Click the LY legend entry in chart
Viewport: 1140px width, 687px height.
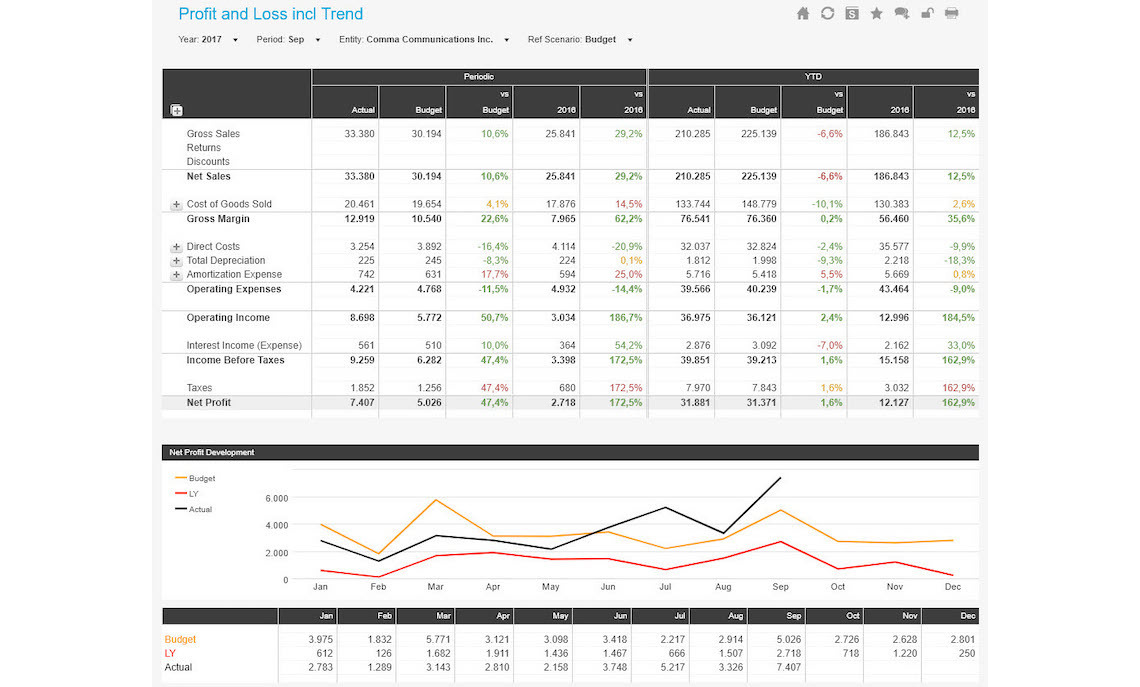(x=187, y=494)
